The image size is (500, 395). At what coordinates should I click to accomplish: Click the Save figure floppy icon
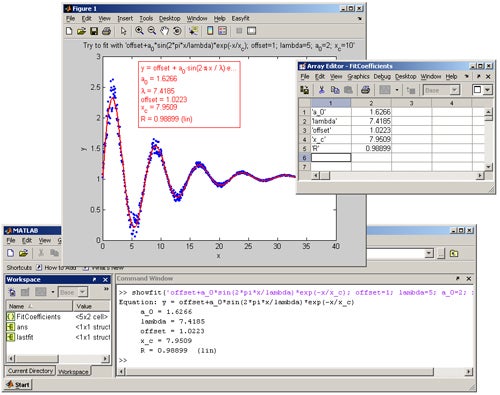pos(94,31)
